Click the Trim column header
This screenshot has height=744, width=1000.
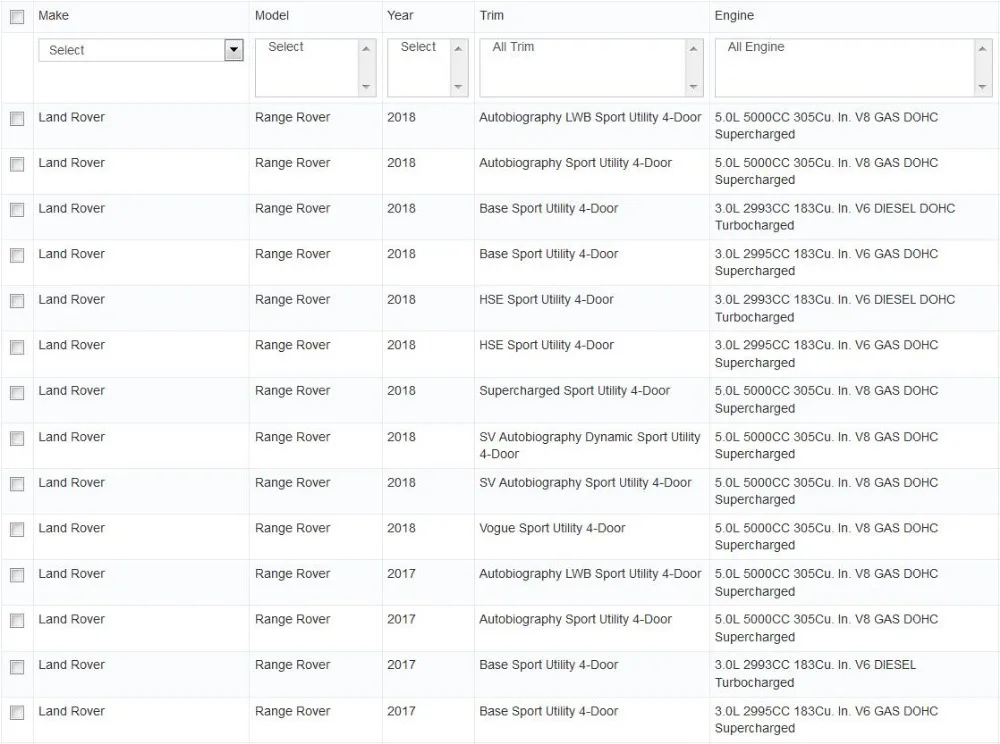pos(492,15)
